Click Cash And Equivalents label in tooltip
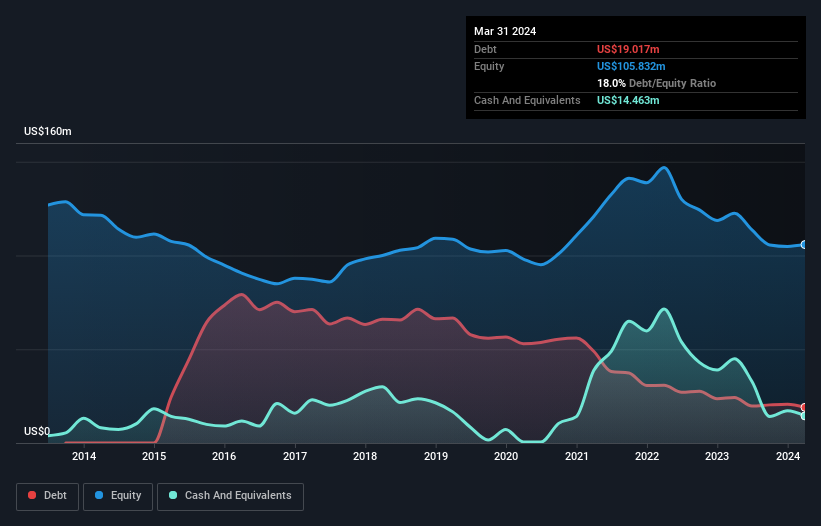Image resolution: width=821 pixels, height=526 pixels. click(527, 100)
